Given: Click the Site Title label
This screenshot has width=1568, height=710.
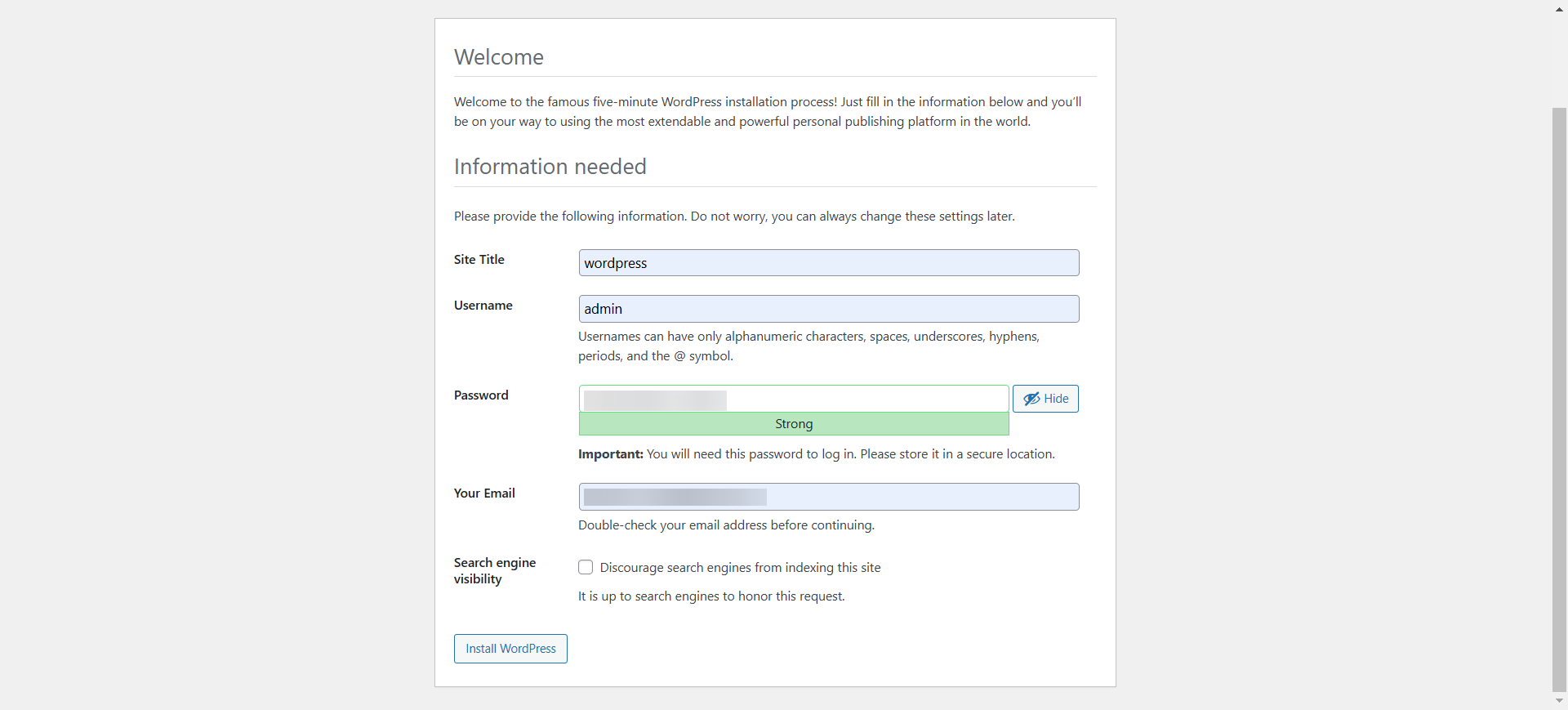Looking at the screenshot, I should point(479,259).
